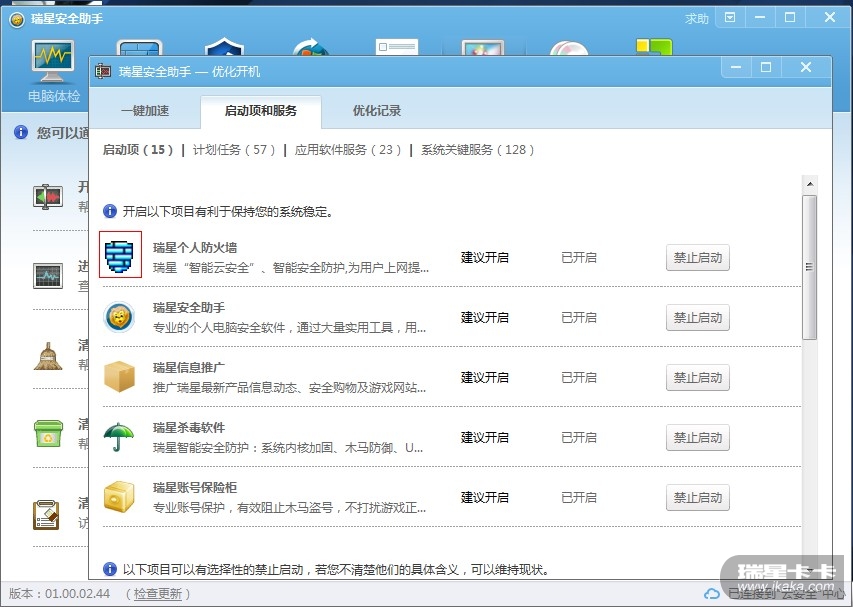Click the startup list scrollbar up arrow

coord(810,184)
